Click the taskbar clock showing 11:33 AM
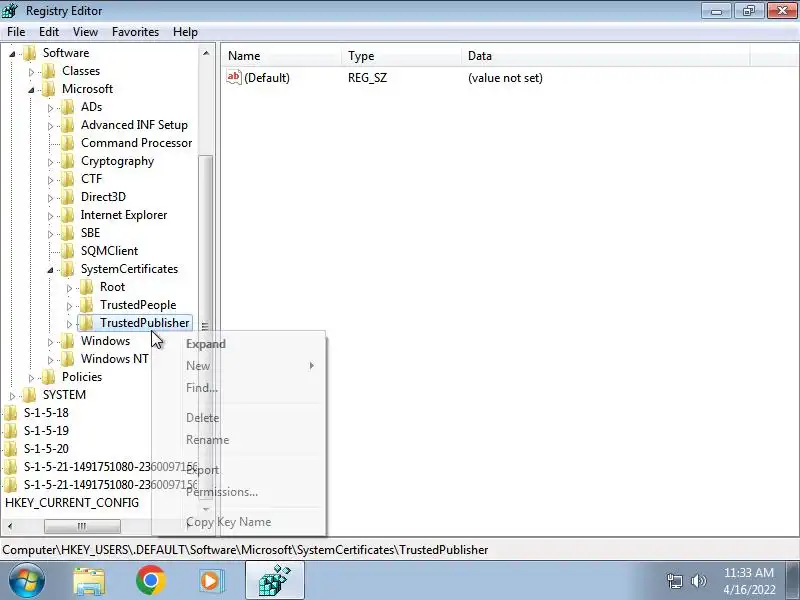 point(749,581)
